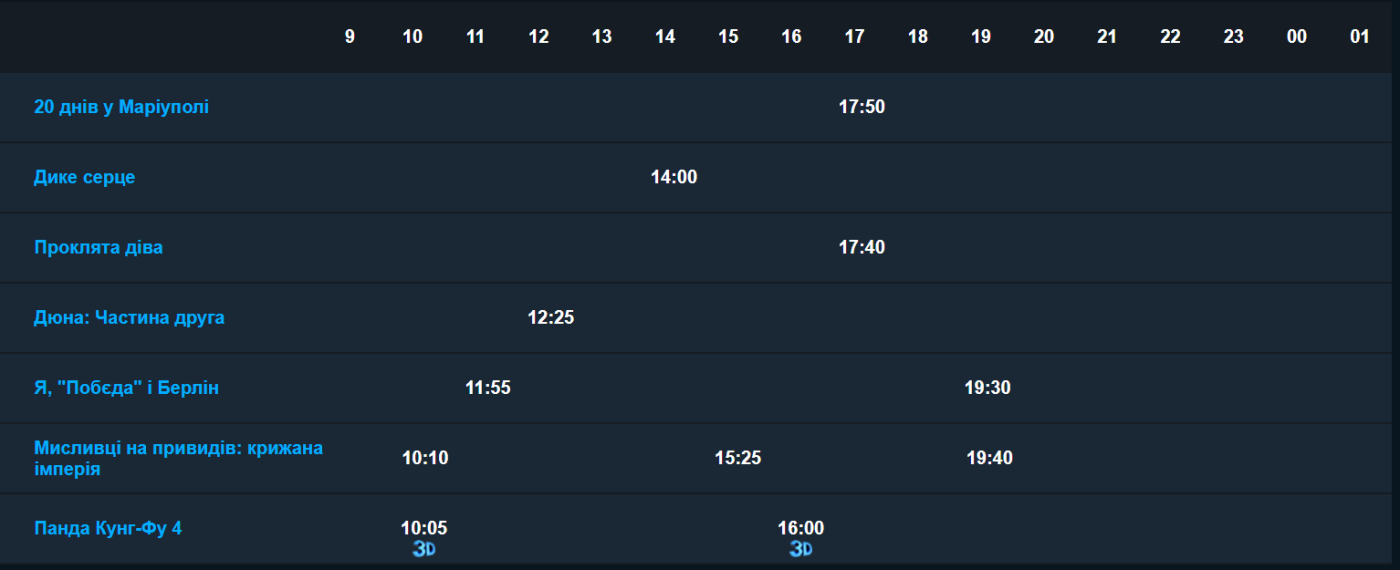Viewport: 1400px width, 570px height.
Task: Choose the 19:30 showtime
Action: [x=988, y=388]
